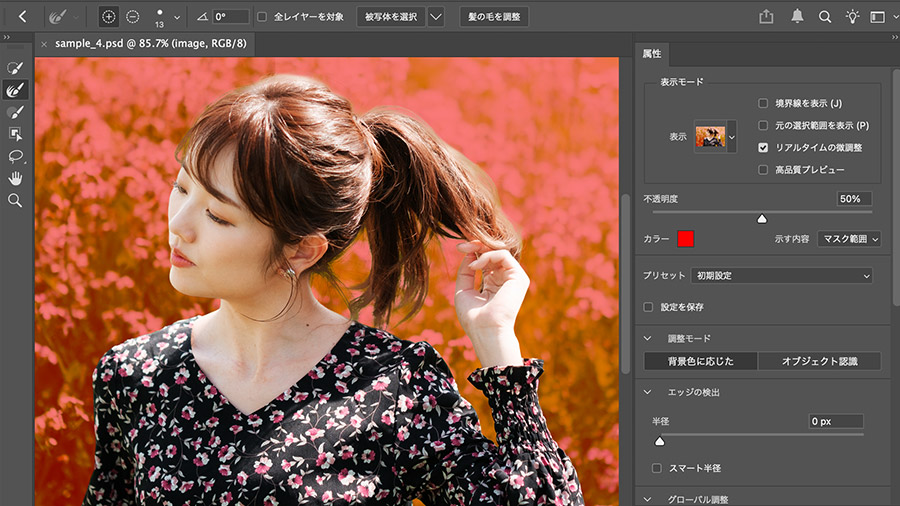Click the brush angle field showing 0°

[x=231, y=17]
